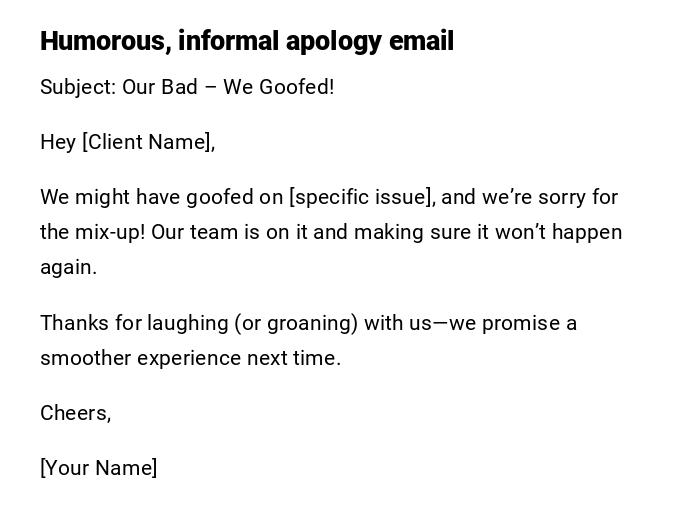Image resolution: width=700 pixels, height=530 pixels.
Task: Click the word "again." ending the first paragraph
Action: coord(68,267)
